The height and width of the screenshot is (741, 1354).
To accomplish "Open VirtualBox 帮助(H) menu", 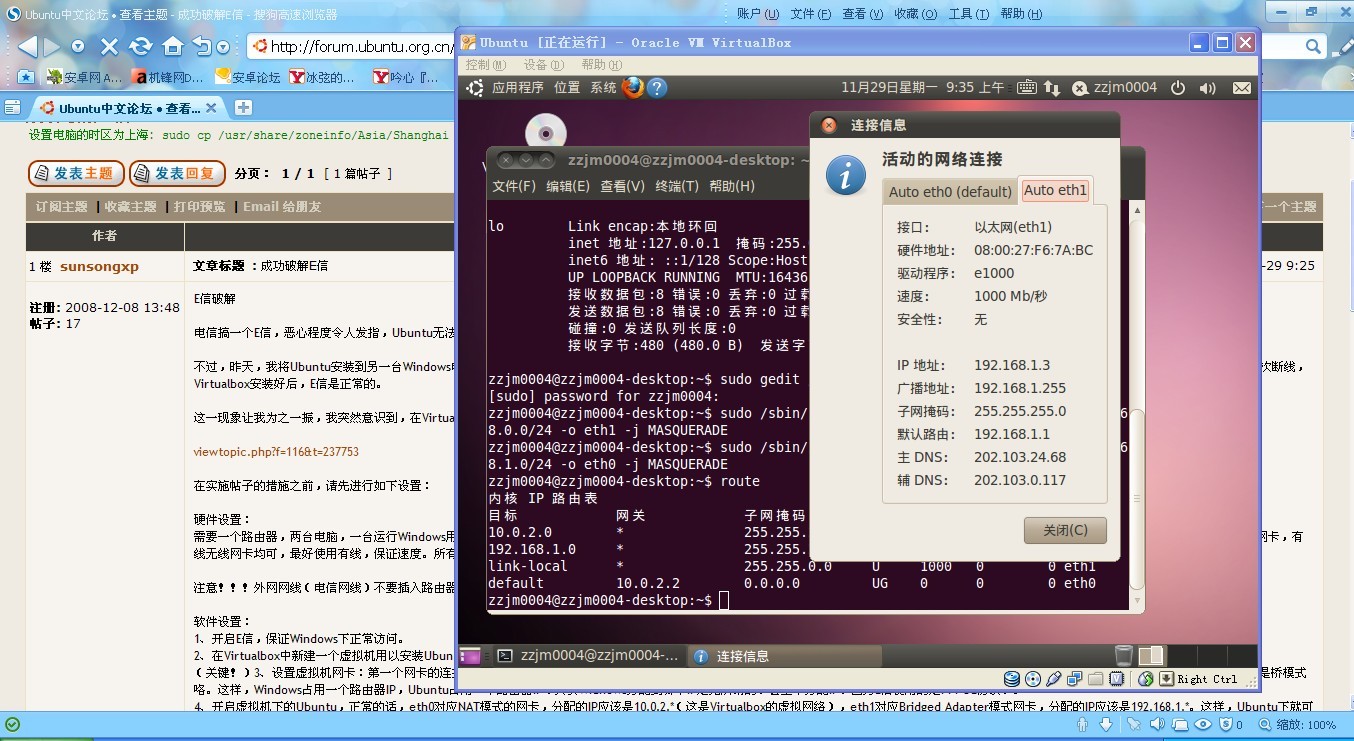I will pos(600,65).
